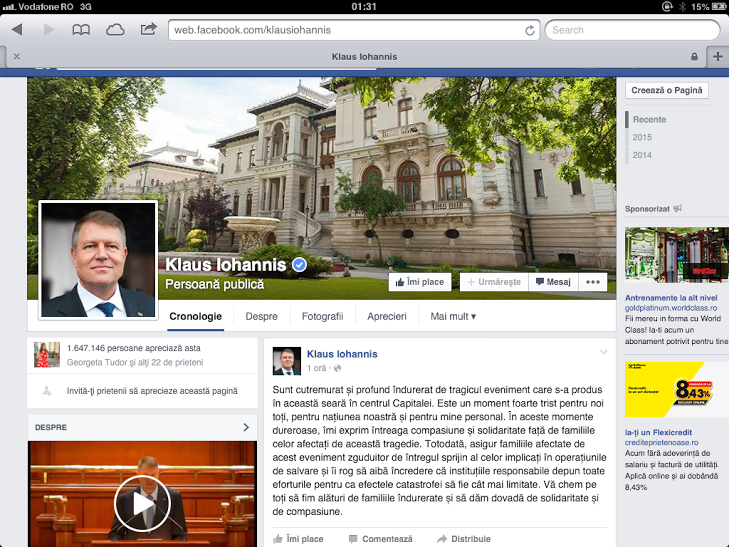
Task: Jump to 2015 in timeline navigator
Action: point(642,137)
